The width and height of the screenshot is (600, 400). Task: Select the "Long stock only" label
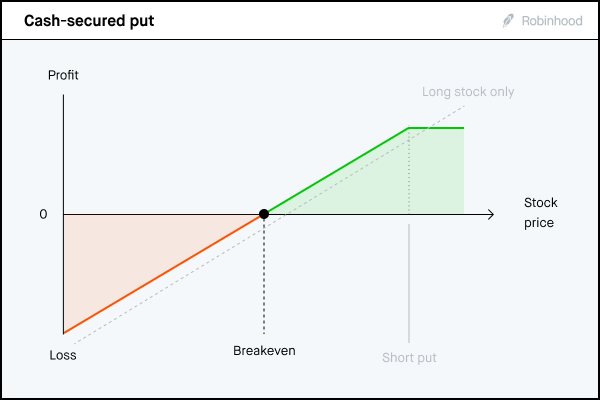(x=467, y=93)
